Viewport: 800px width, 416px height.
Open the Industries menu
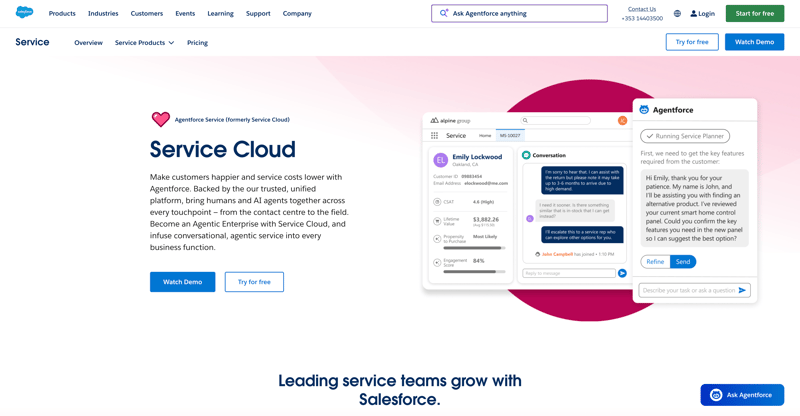point(103,14)
